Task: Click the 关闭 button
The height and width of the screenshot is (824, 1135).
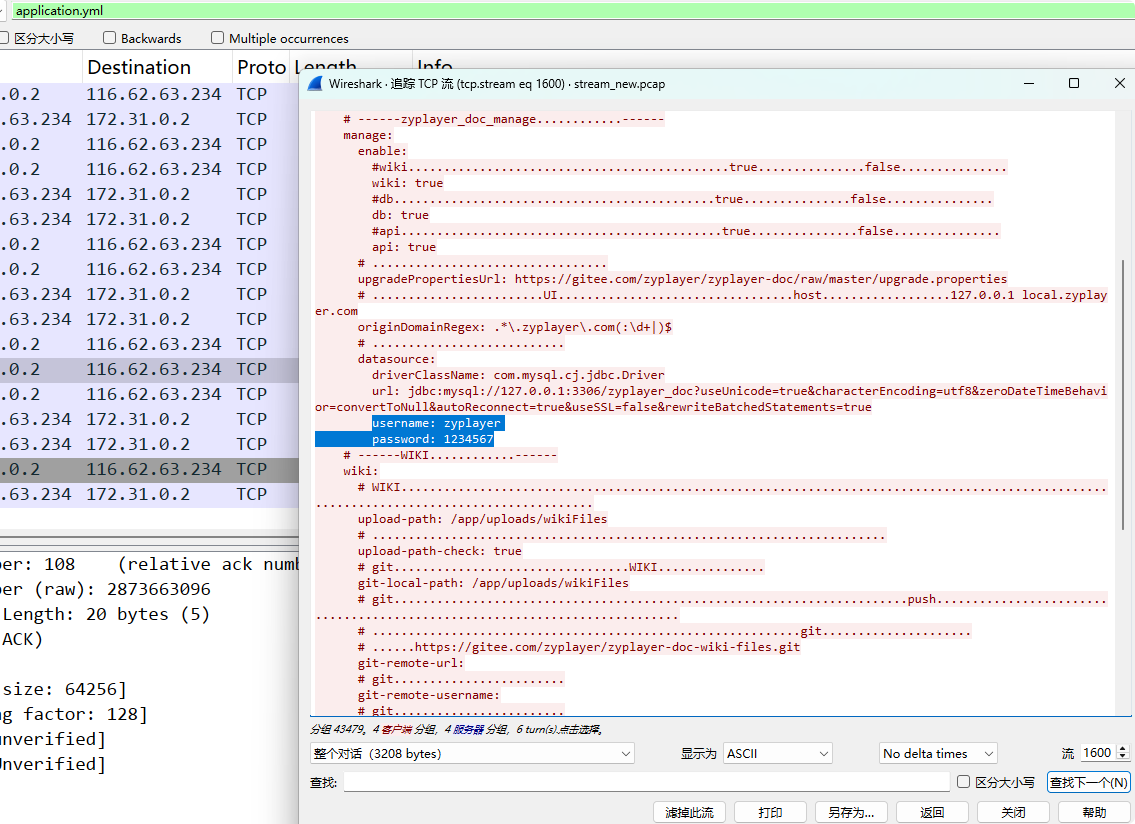Action: [x=1013, y=812]
